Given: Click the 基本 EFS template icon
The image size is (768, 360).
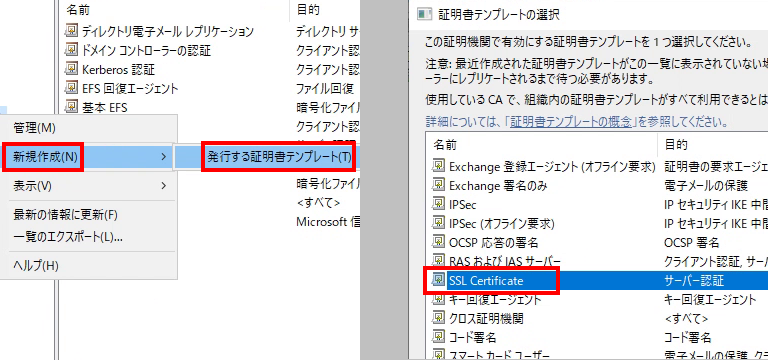Looking at the screenshot, I should pos(72,106).
